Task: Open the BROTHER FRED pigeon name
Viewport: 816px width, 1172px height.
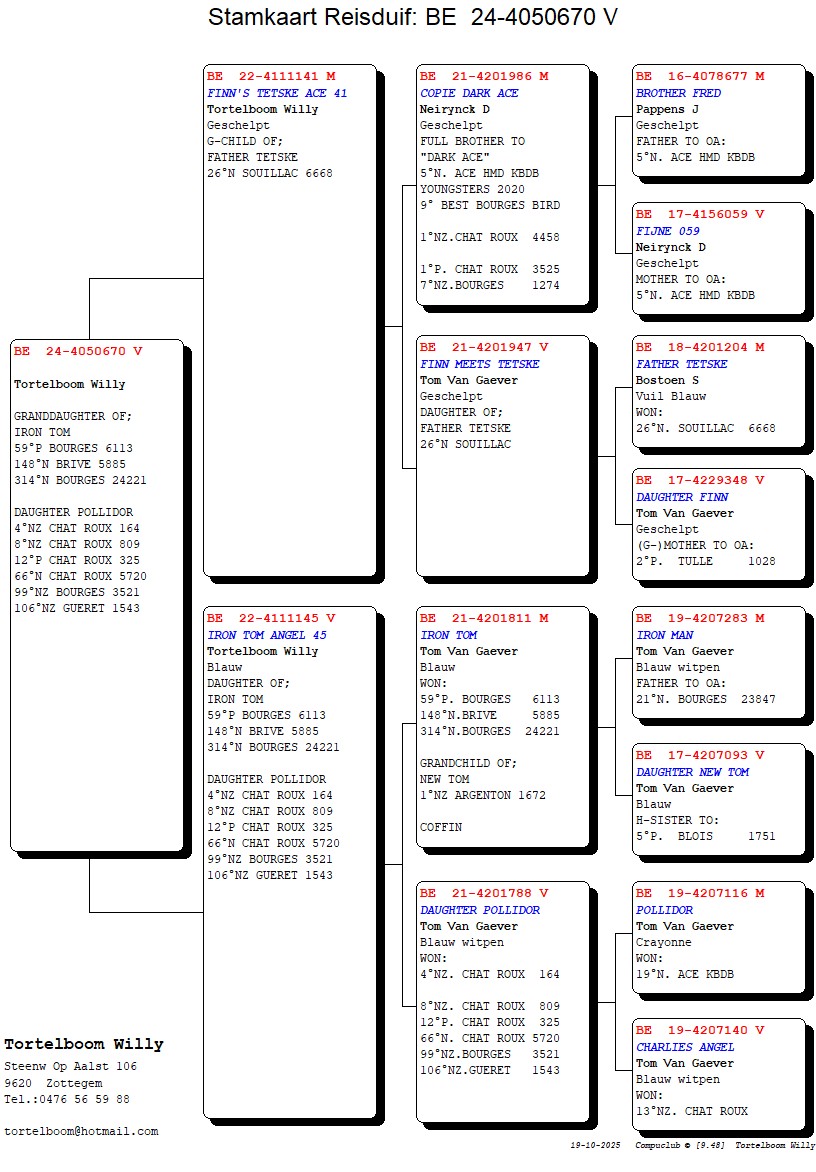Action: [678, 93]
